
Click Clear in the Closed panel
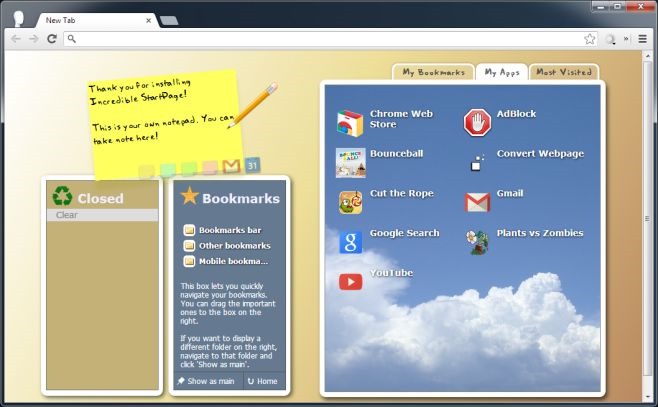(x=102, y=215)
